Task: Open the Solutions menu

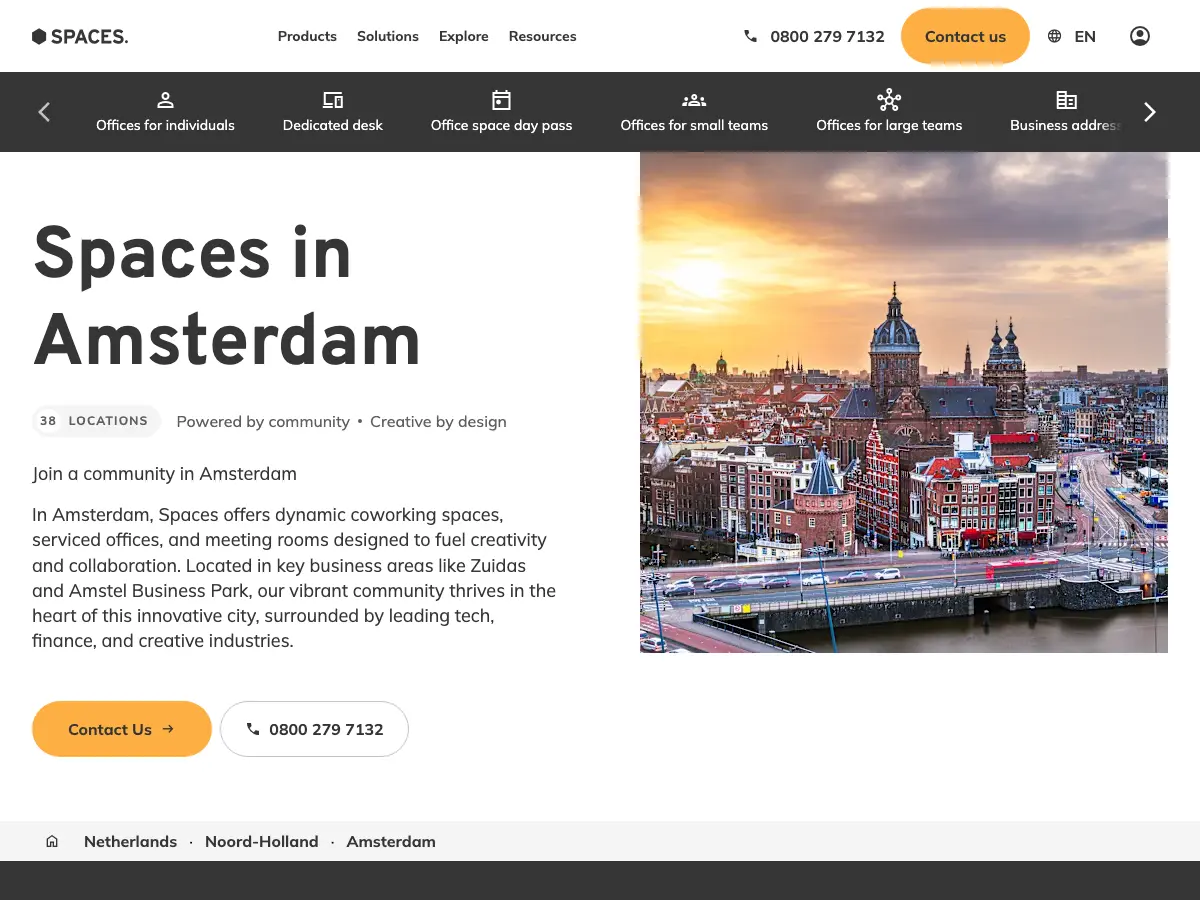Action: coord(388,36)
